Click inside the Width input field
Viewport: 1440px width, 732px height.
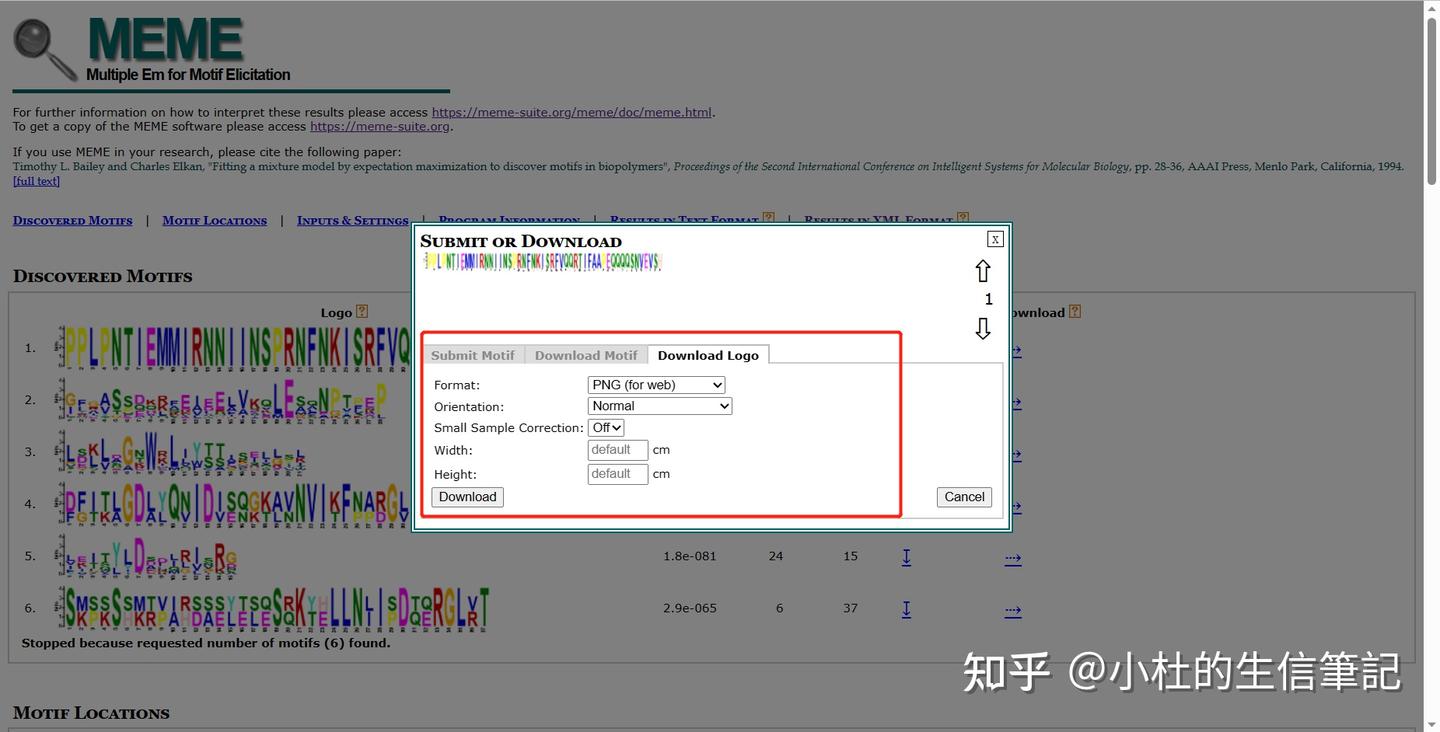(617, 449)
